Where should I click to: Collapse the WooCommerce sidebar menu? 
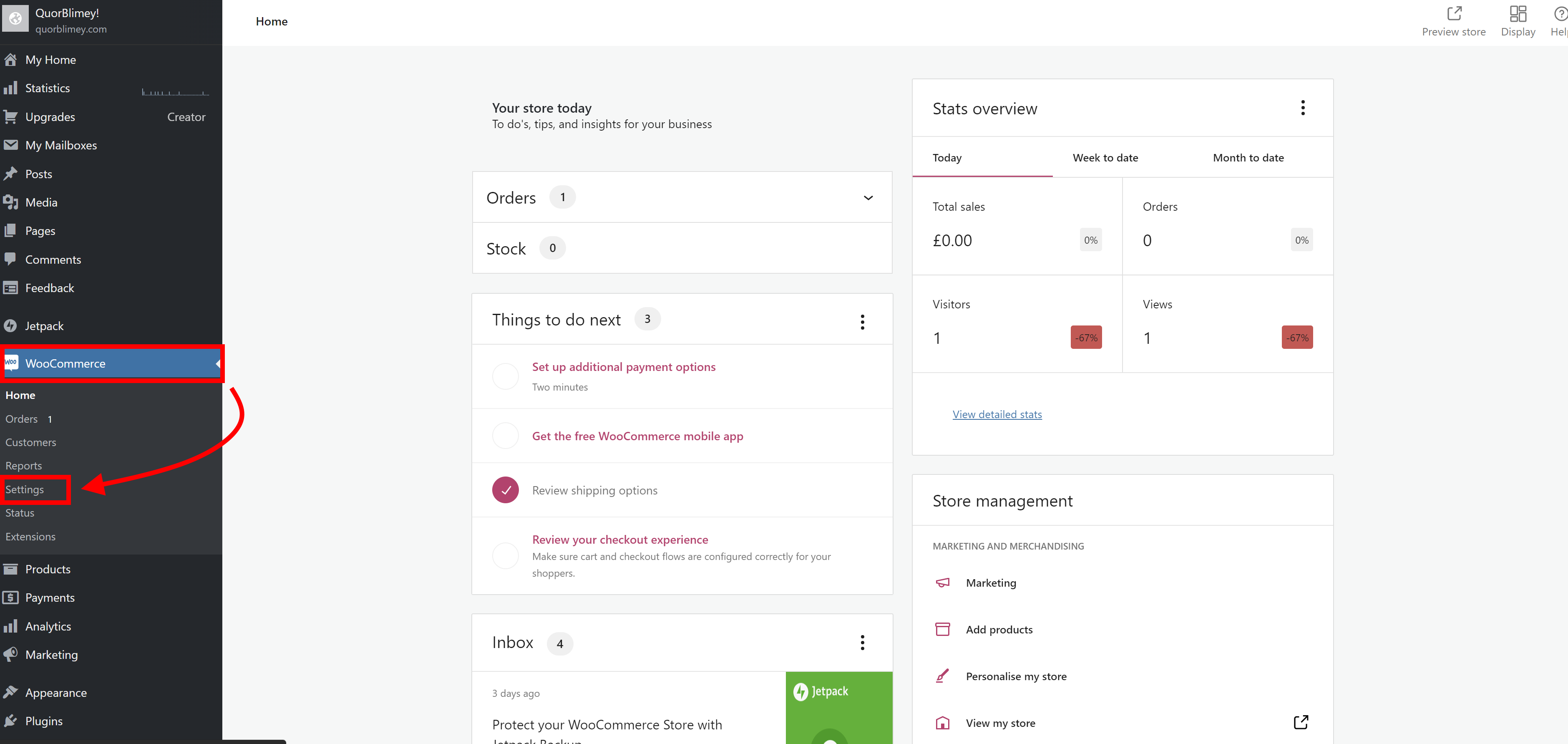click(217, 363)
